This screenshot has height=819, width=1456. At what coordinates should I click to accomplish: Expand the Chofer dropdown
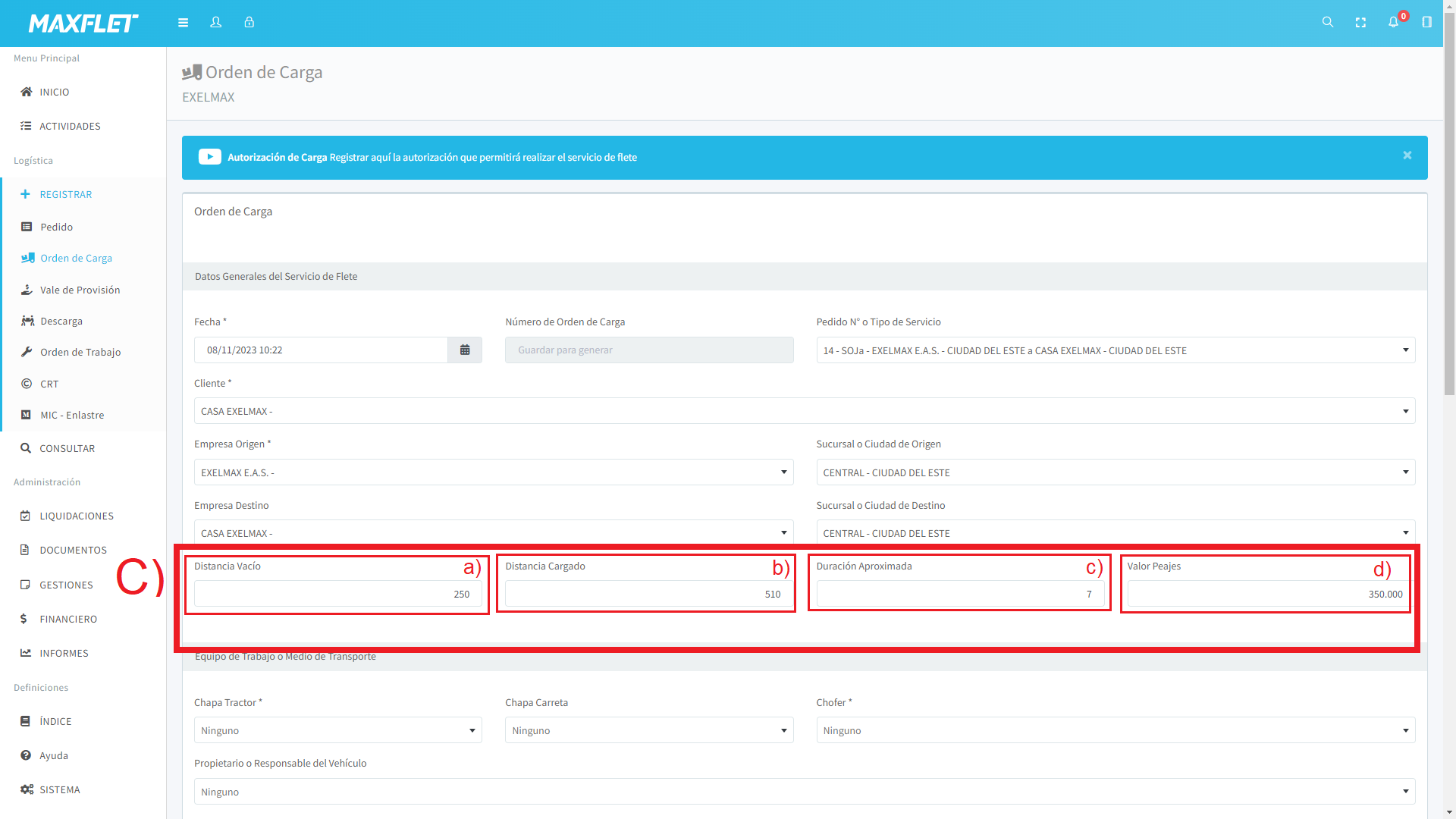tap(1115, 730)
